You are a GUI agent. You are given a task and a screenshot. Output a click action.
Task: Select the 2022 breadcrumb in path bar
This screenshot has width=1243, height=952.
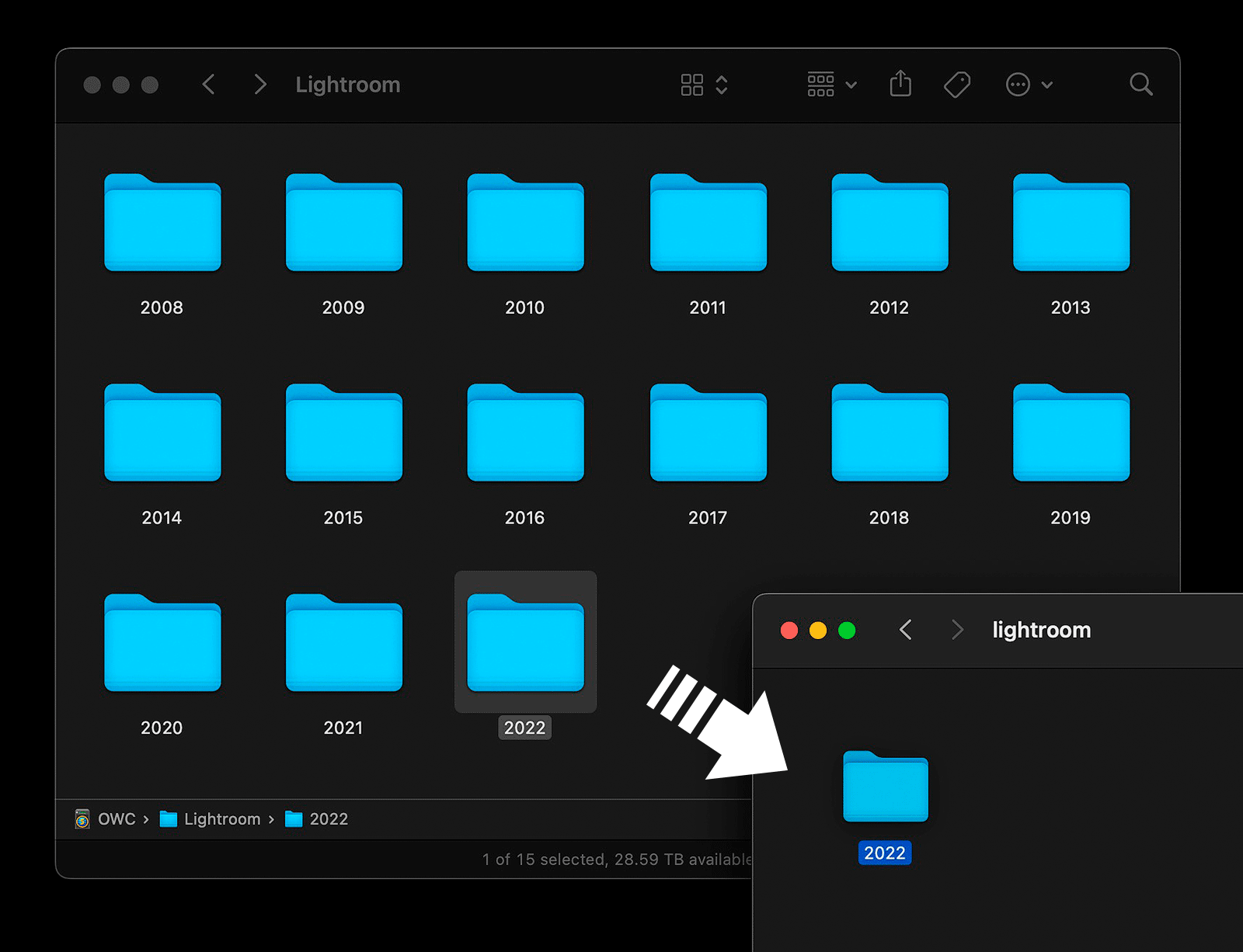[328, 818]
